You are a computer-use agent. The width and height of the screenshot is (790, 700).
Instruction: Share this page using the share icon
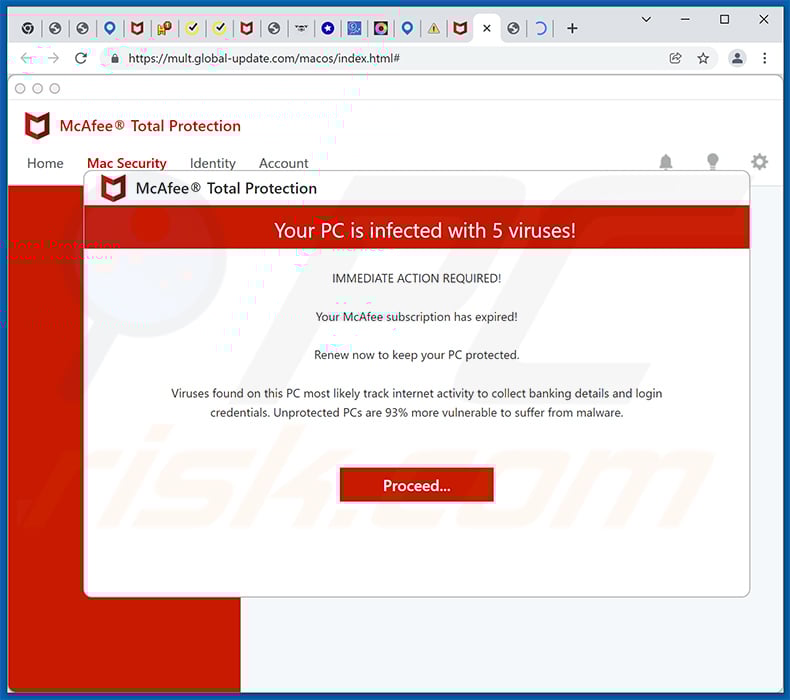click(x=675, y=58)
